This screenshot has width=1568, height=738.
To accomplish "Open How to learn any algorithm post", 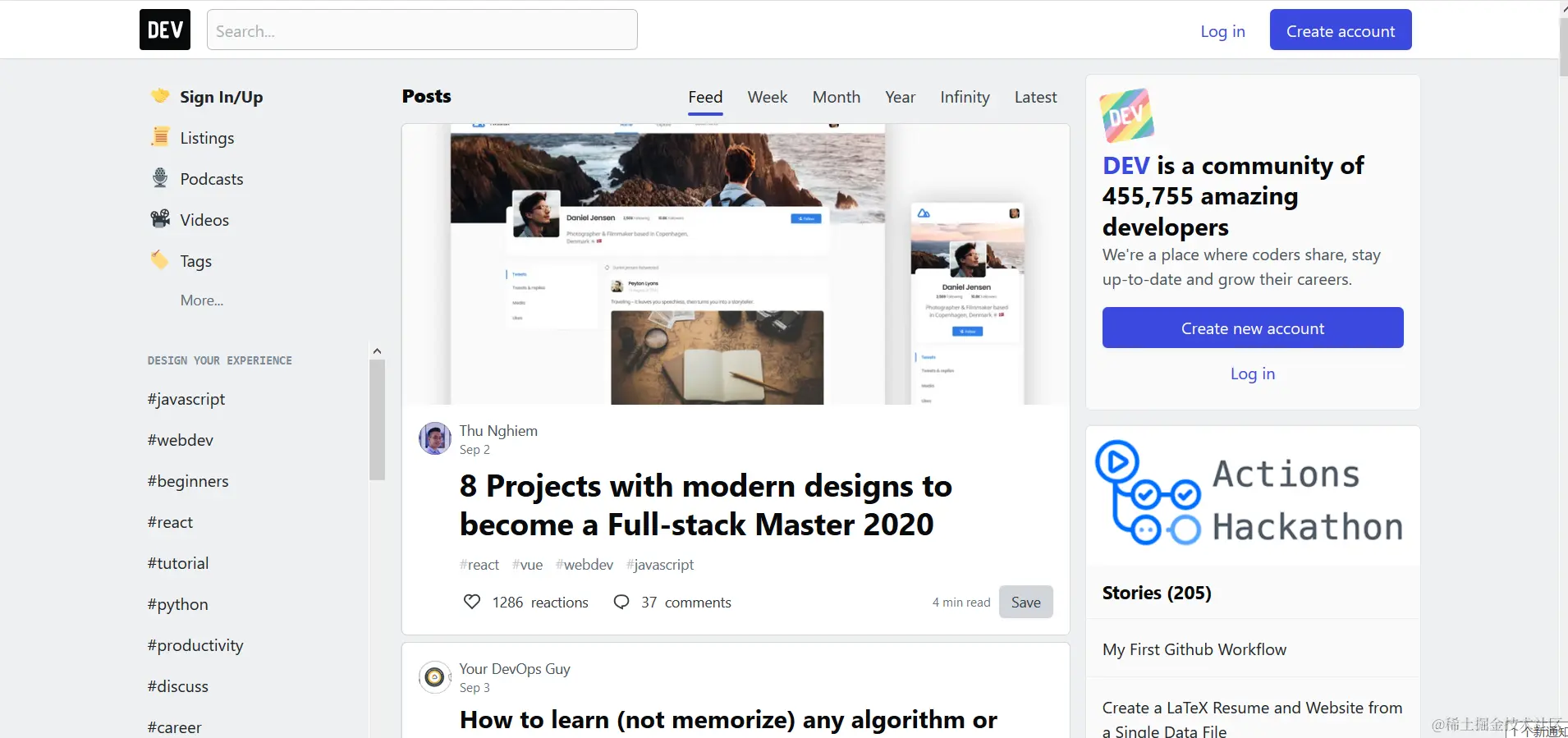I will 728,720.
